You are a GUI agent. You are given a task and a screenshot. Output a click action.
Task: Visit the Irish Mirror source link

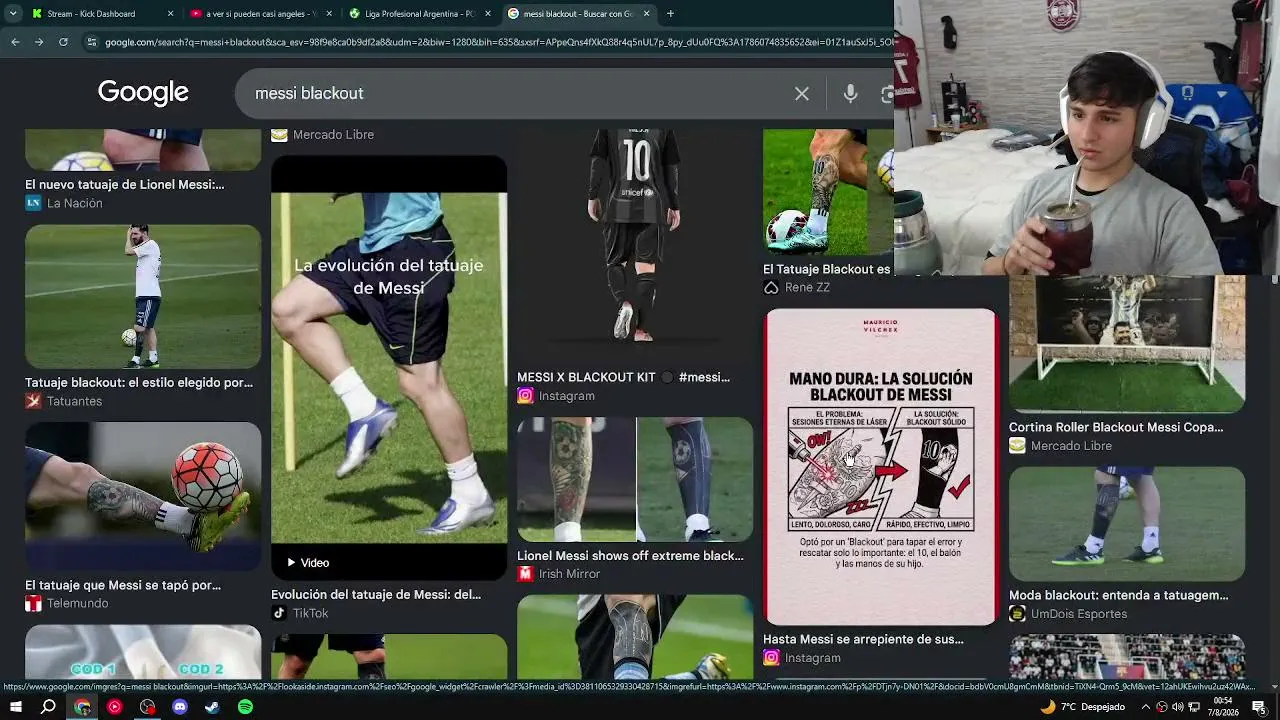[558, 574]
